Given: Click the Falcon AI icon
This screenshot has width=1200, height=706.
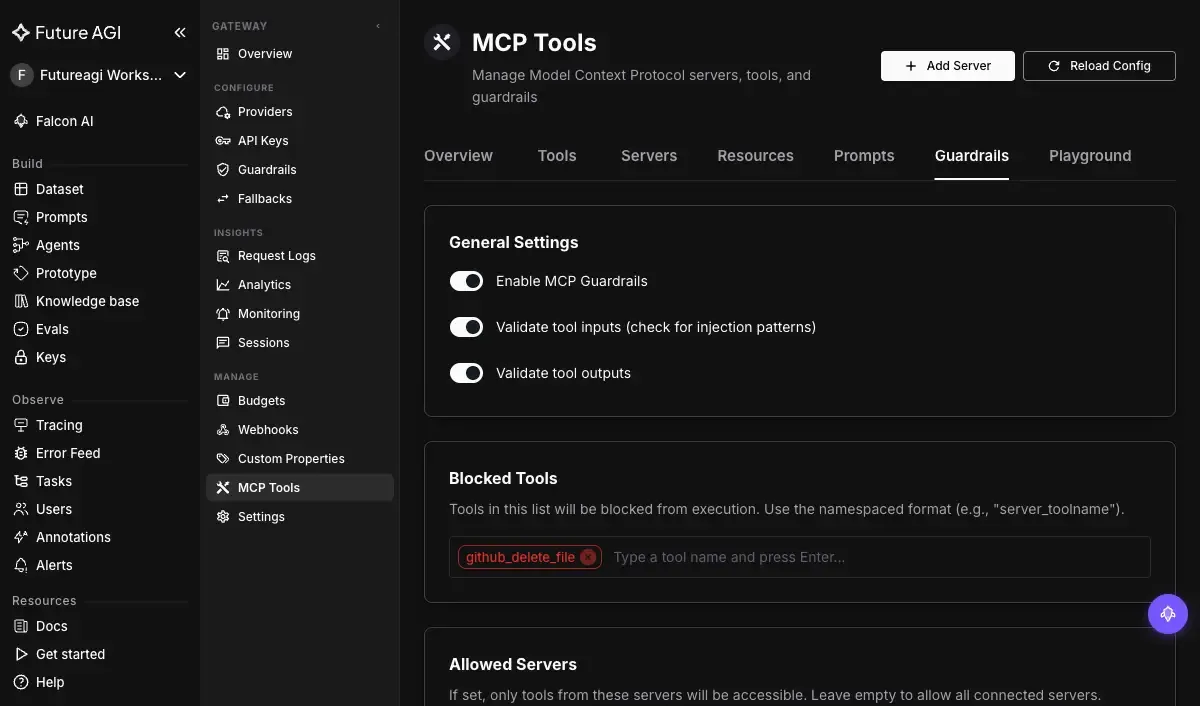Looking at the screenshot, I should 21,121.
